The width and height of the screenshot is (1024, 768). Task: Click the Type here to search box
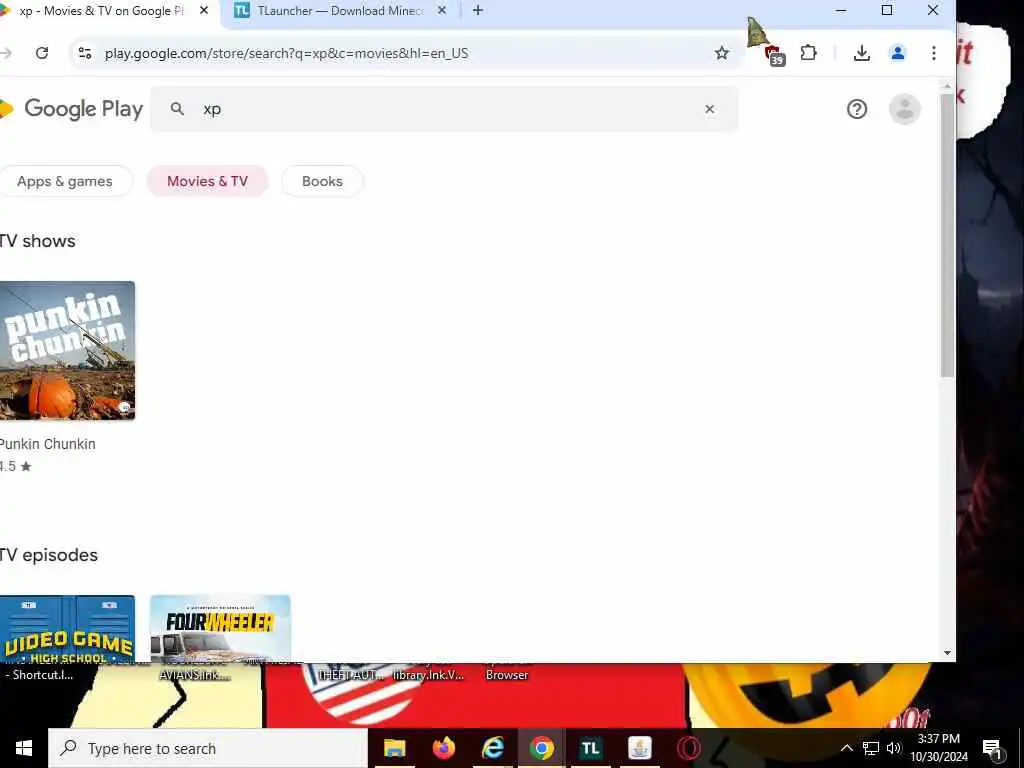(x=208, y=748)
